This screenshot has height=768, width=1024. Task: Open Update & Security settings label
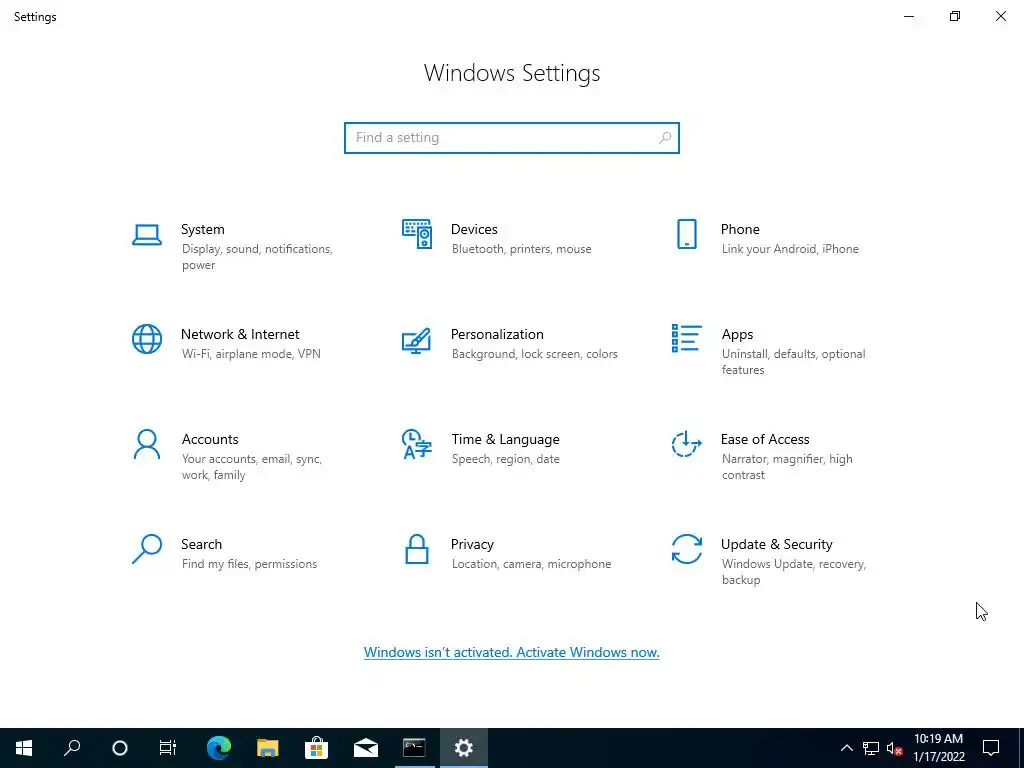pos(776,545)
